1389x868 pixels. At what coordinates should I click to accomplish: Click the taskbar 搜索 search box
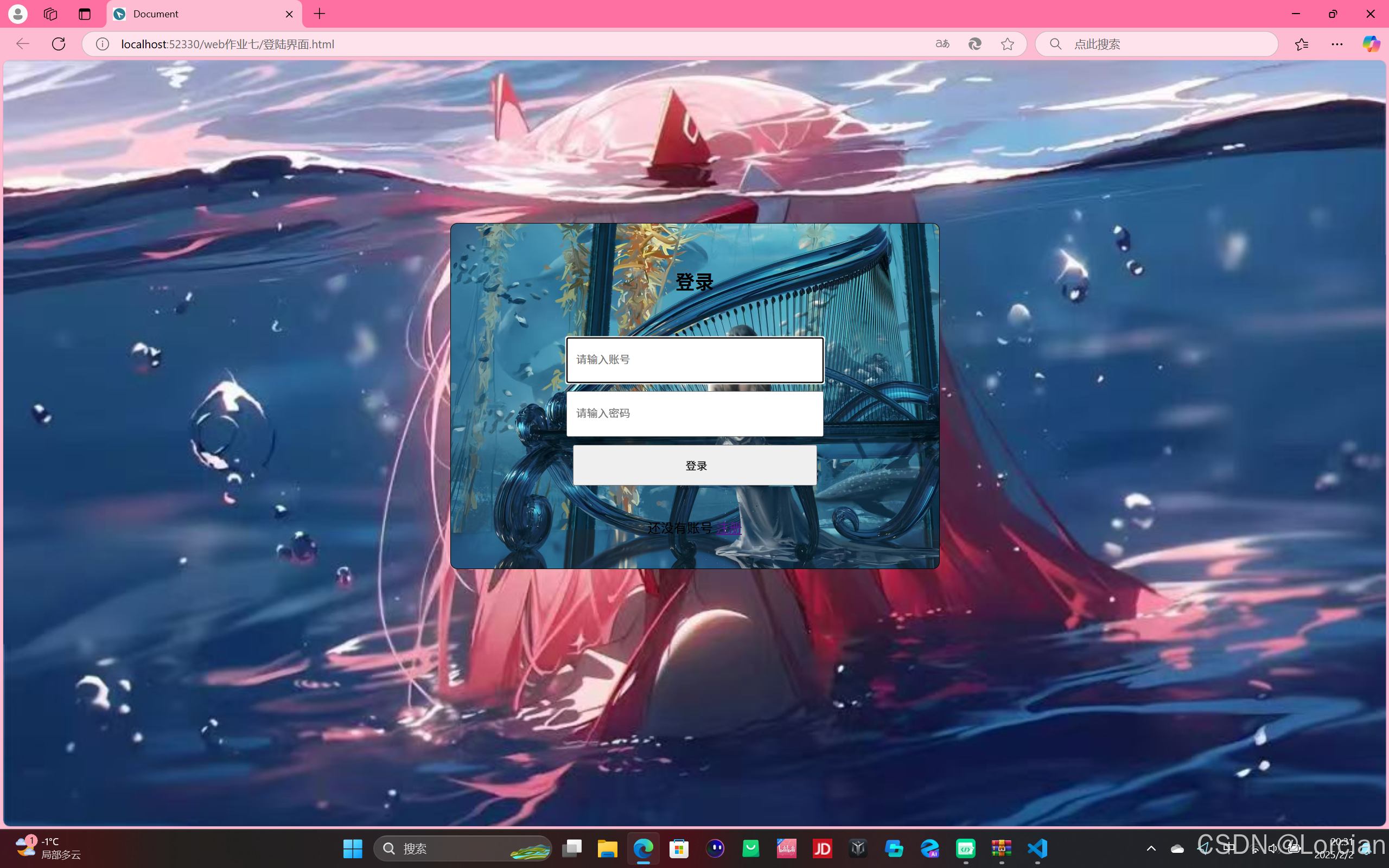[x=463, y=848]
